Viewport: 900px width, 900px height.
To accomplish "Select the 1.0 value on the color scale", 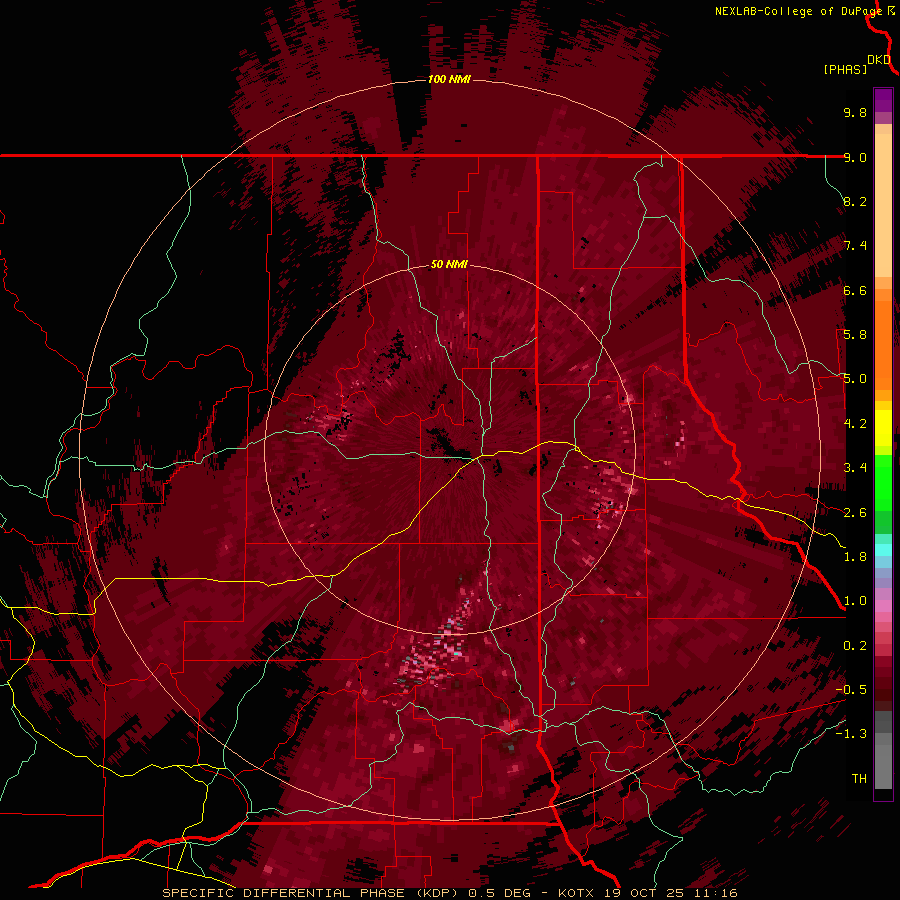I will (x=855, y=601).
